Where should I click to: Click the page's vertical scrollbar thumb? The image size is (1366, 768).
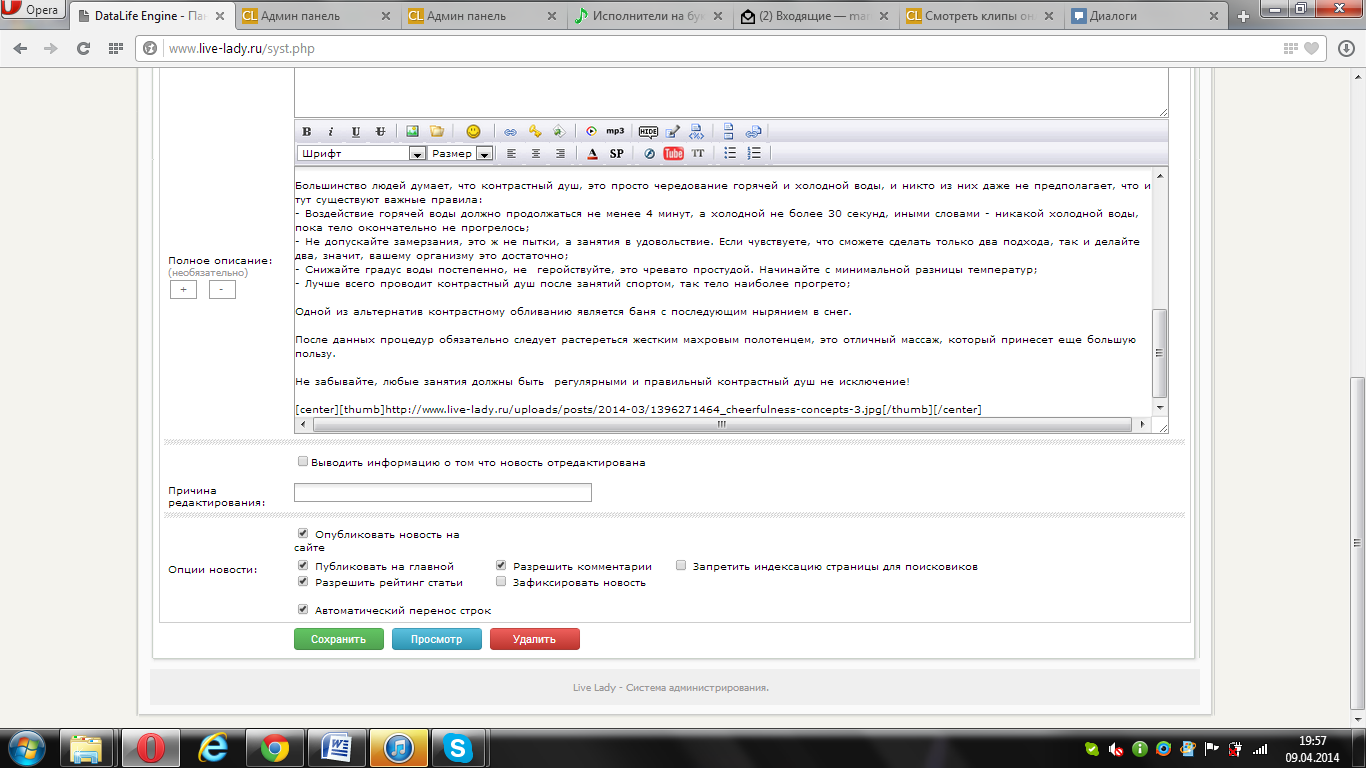[1357, 542]
